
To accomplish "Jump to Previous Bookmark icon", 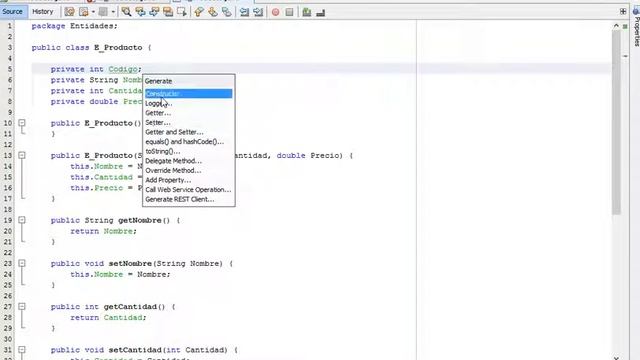I will (199, 12).
